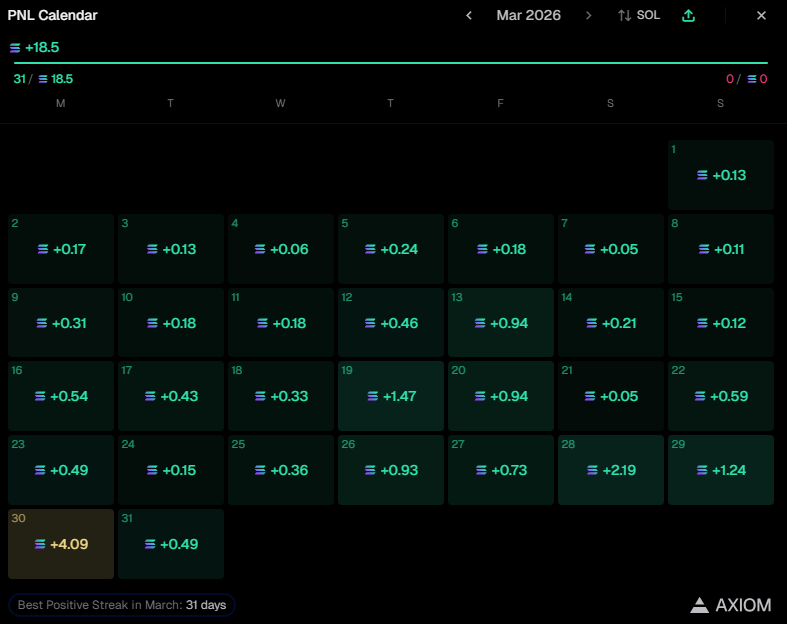Select day 18 cell with +0.33
Image resolution: width=787 pixels, height=624 pixels.
coord(281,396)
